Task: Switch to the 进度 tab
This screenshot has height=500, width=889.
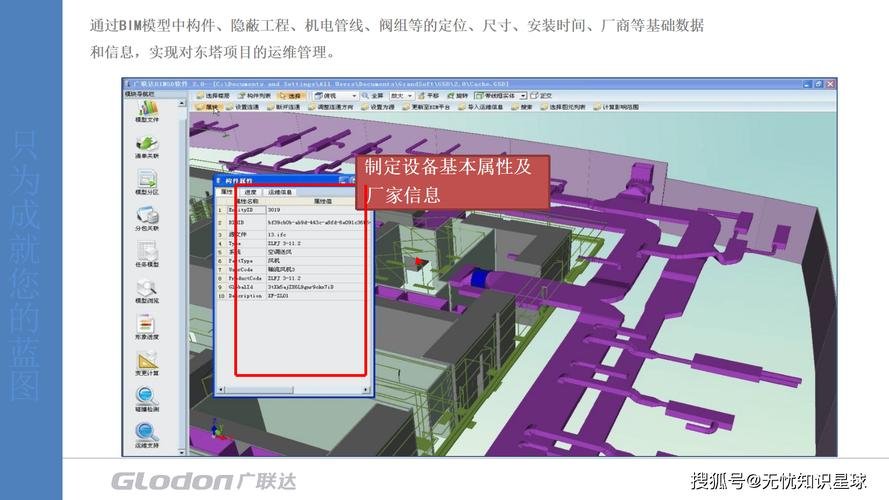Action: point(251,191)
